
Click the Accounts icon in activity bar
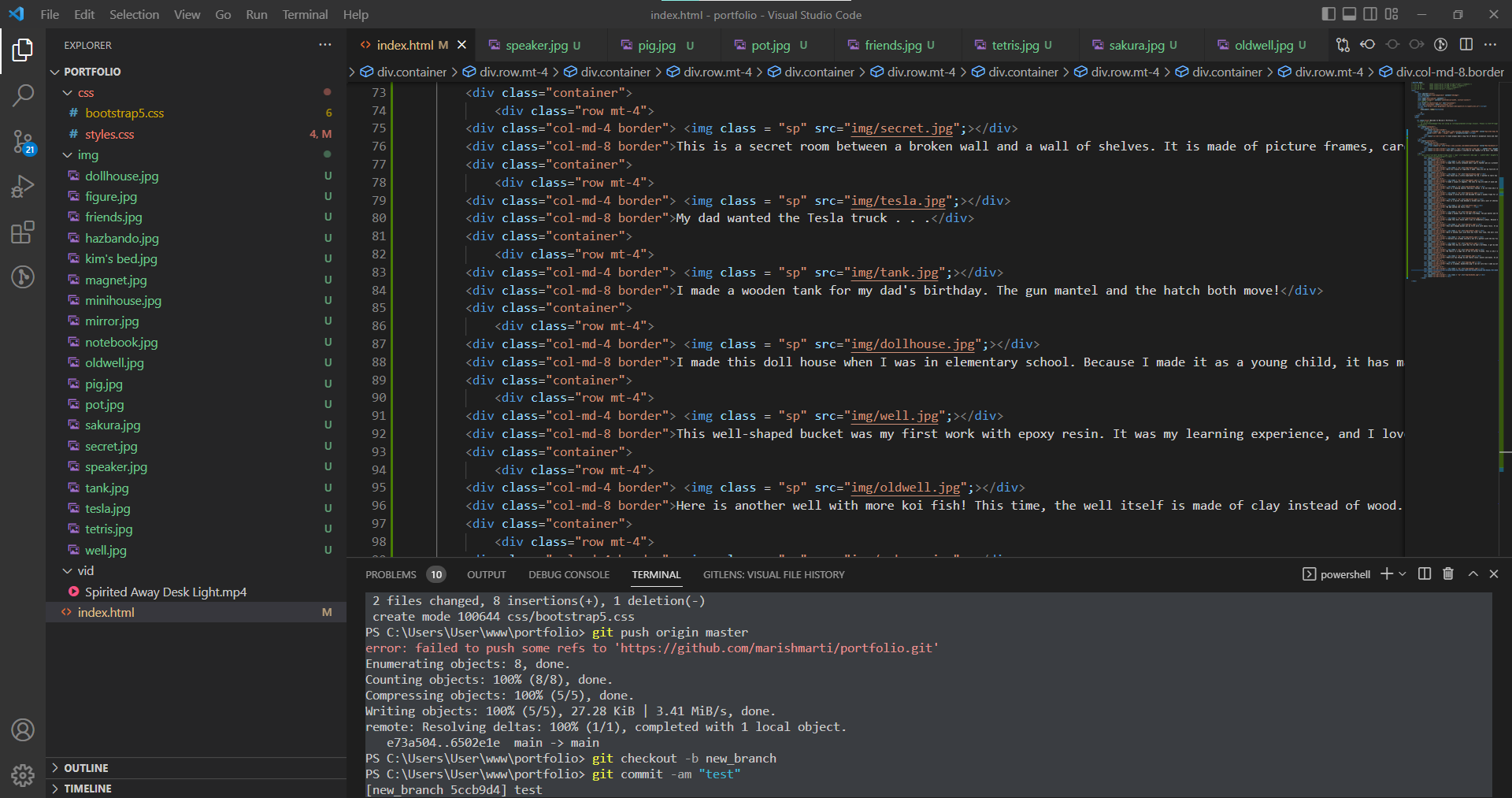23,730
